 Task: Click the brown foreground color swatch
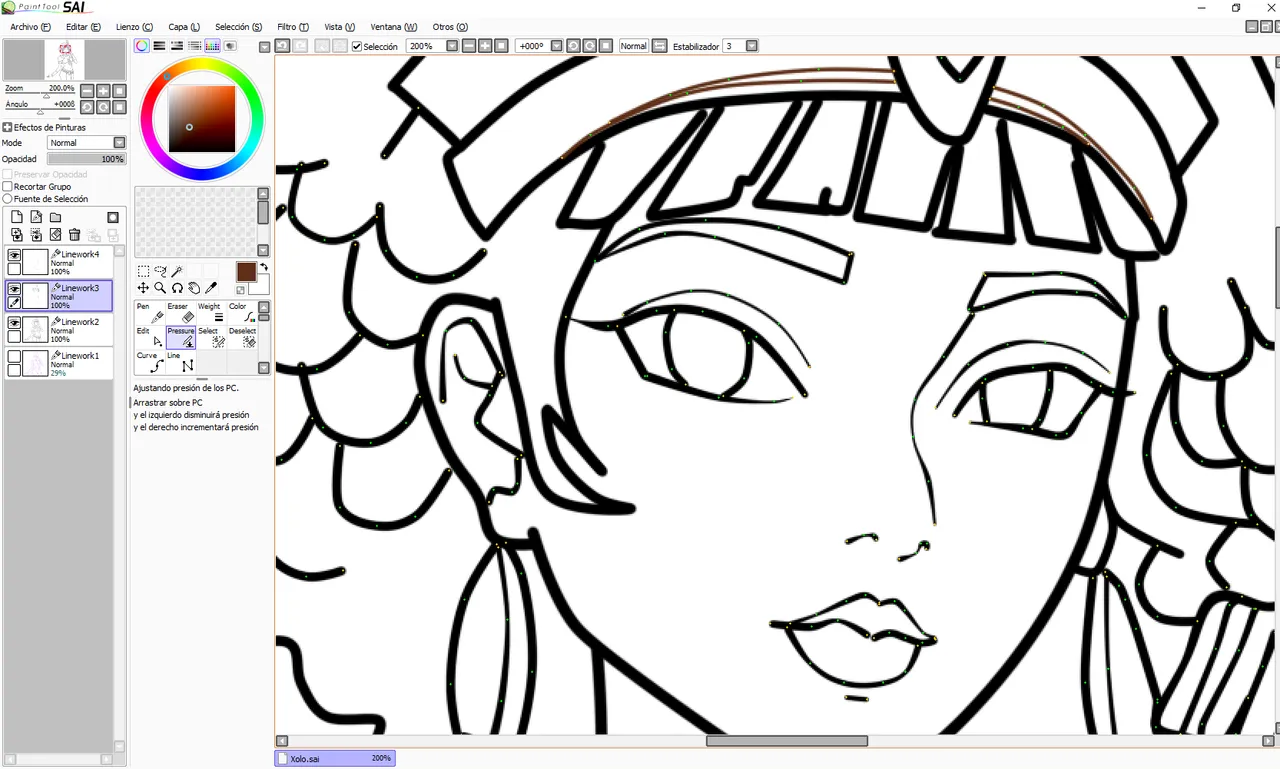pos(246,272)
